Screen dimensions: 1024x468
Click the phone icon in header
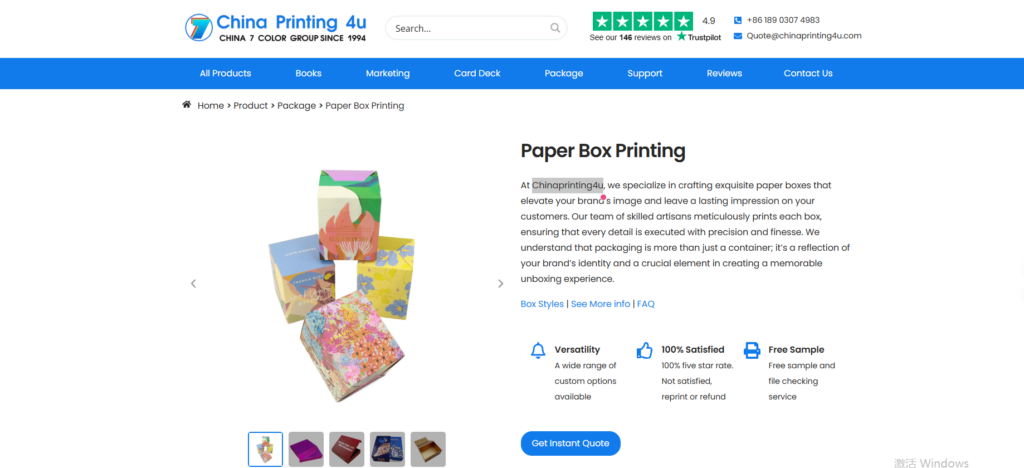737,20
